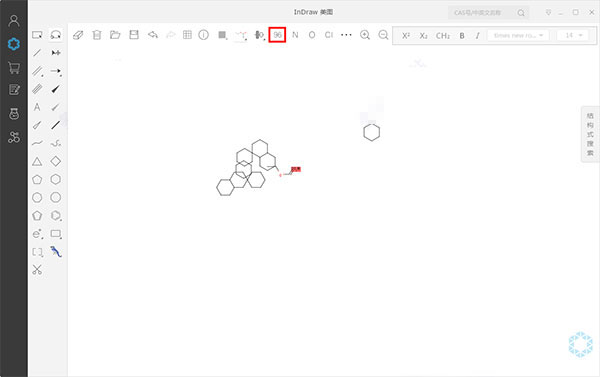Open the 结构式搜索 side tab

pos(590,134)
